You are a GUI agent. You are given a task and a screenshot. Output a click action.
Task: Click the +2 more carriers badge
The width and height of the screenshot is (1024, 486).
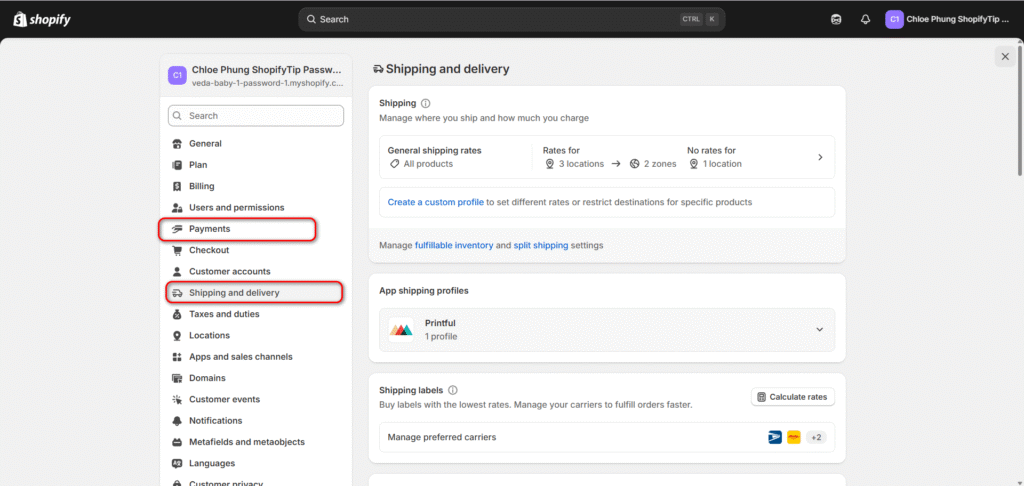coord(816,438)
